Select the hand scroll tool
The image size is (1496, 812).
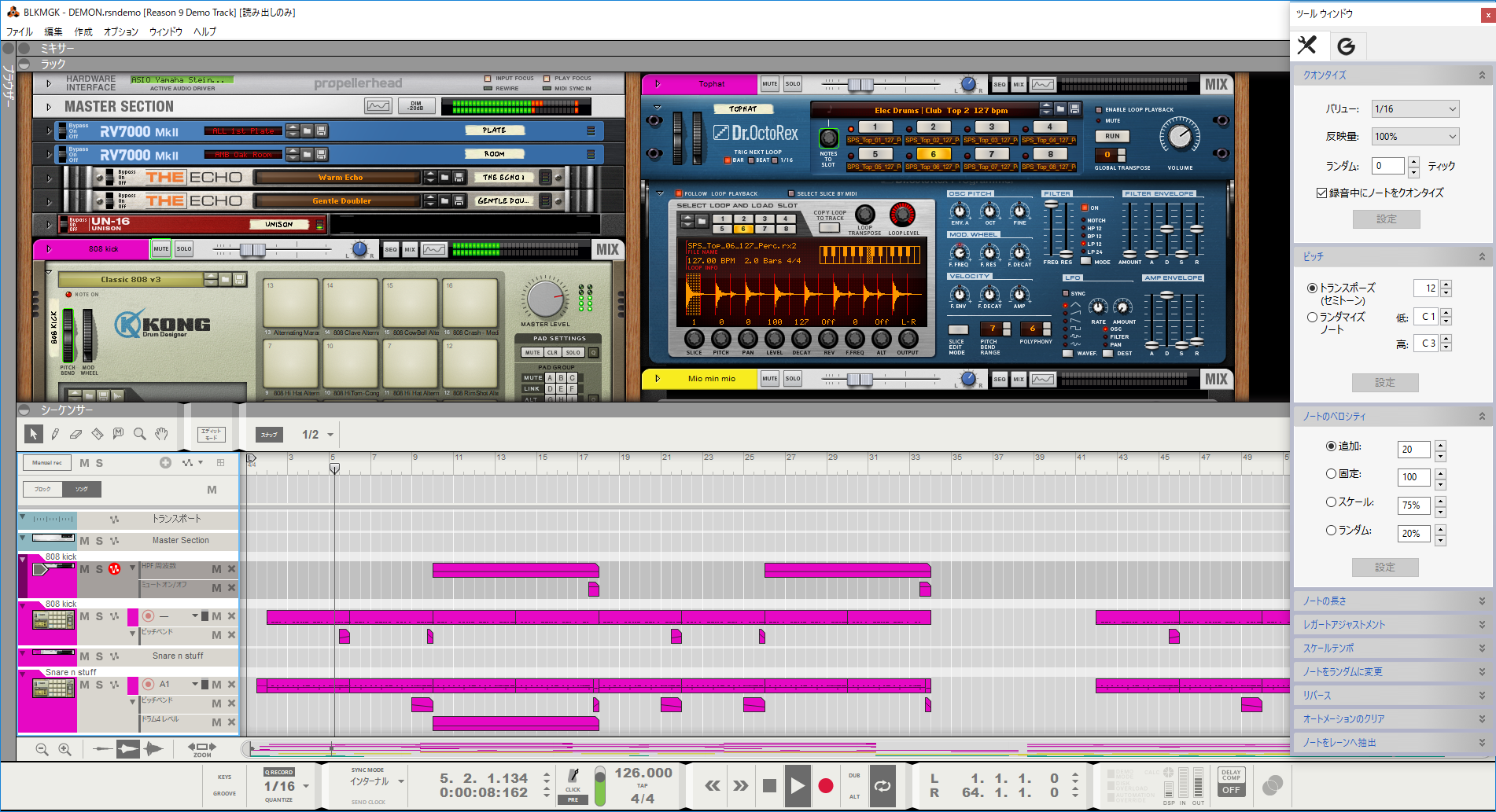(161, 434)
